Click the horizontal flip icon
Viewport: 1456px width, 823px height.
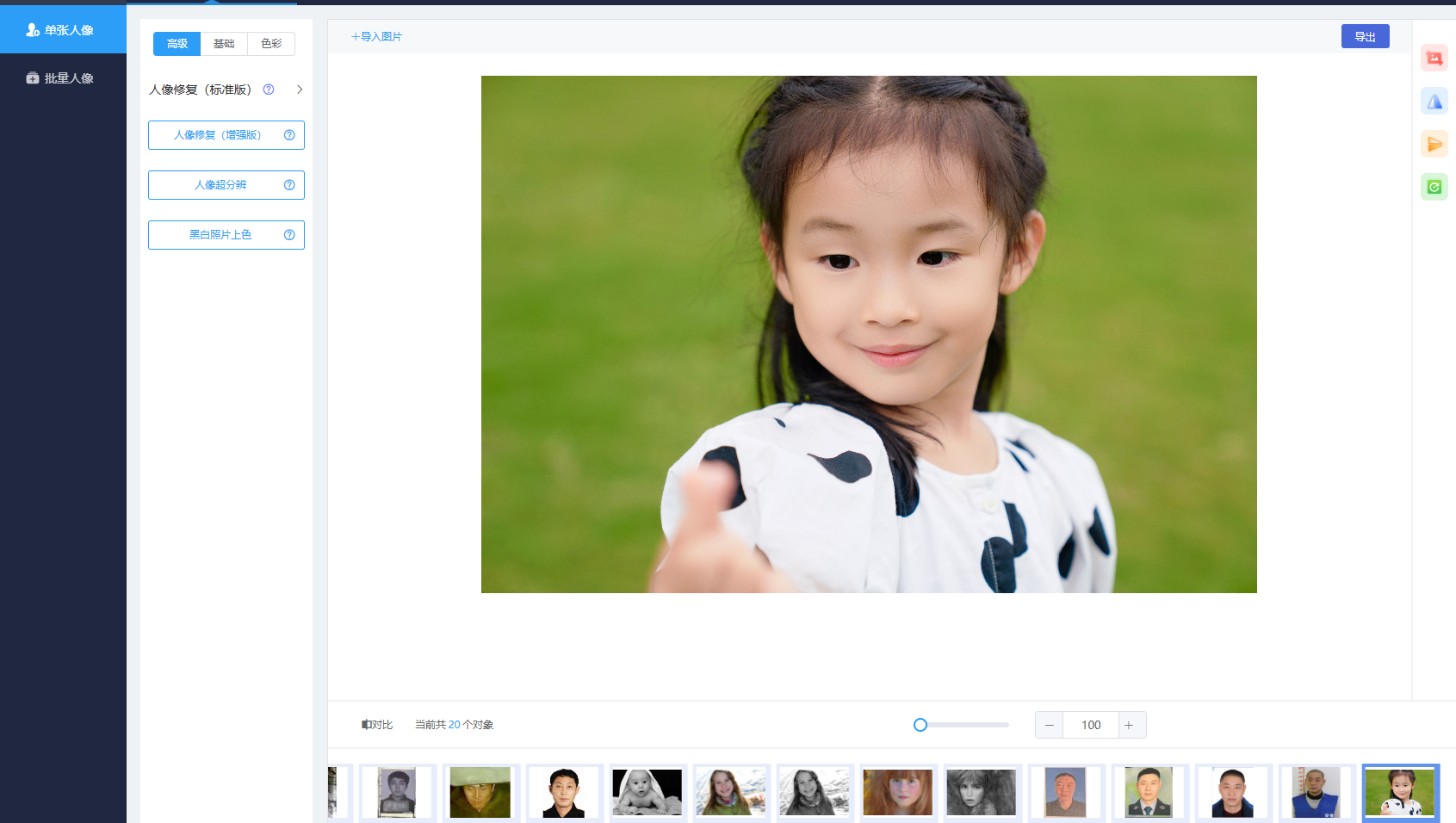(x=1434, y=102)
